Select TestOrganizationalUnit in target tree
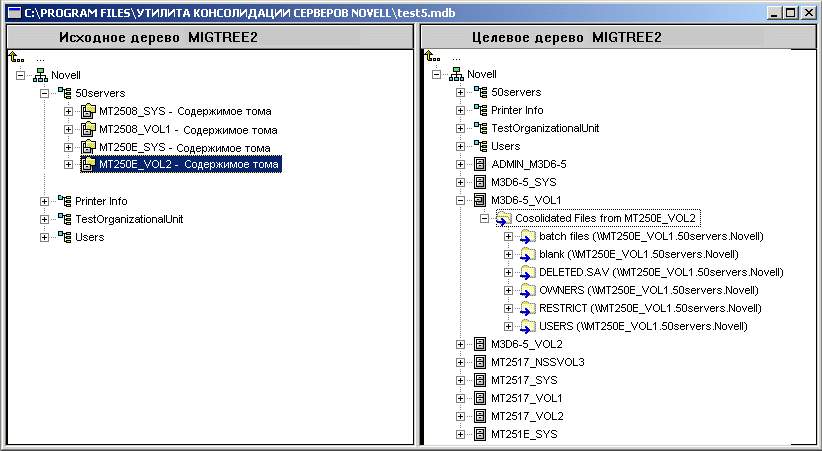This screenshot has width=822, height=451. (545, 128)
